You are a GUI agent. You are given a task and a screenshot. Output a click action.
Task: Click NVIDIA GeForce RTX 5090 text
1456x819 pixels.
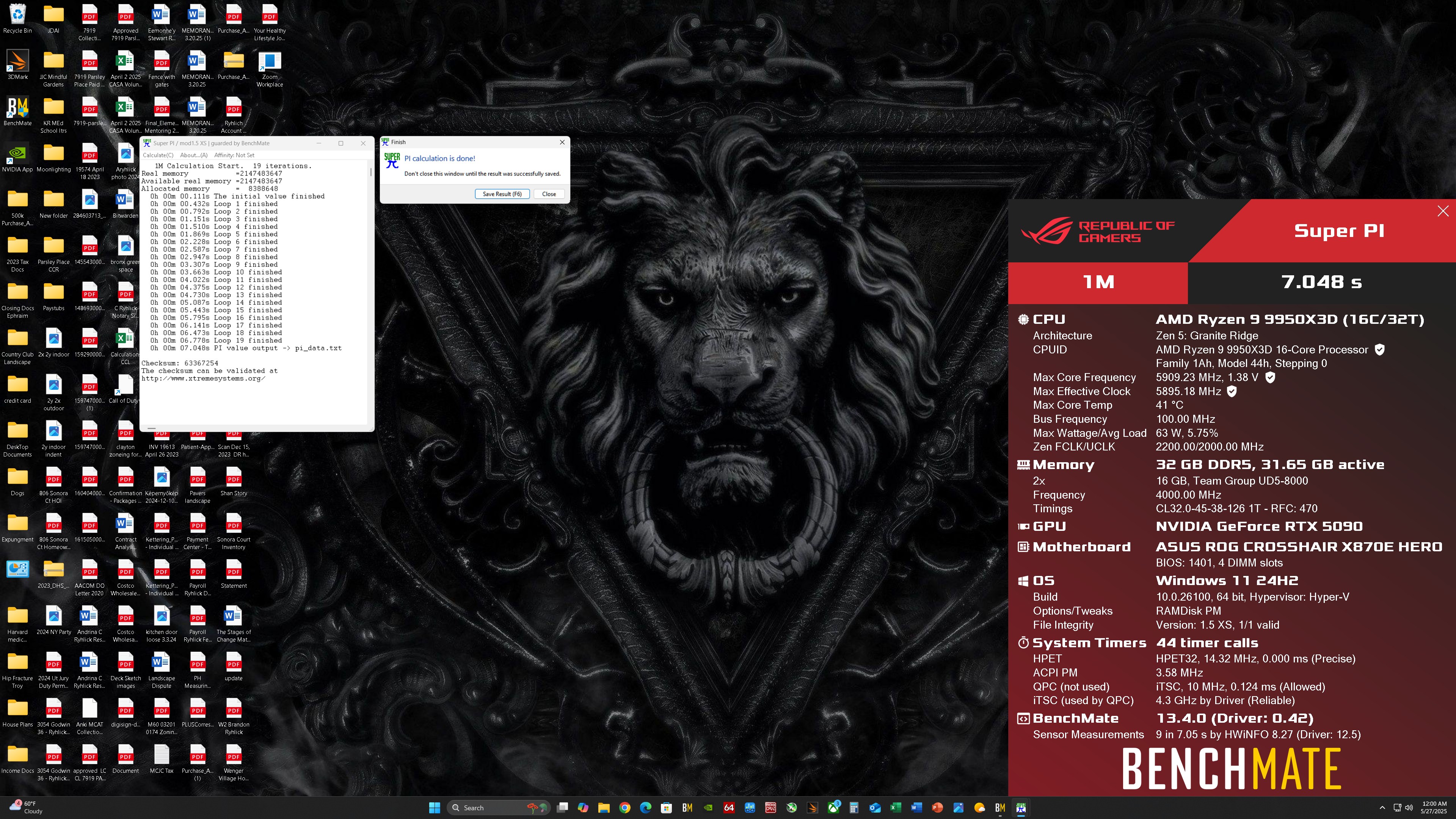pyautogui.click(x=1259, y=526)
